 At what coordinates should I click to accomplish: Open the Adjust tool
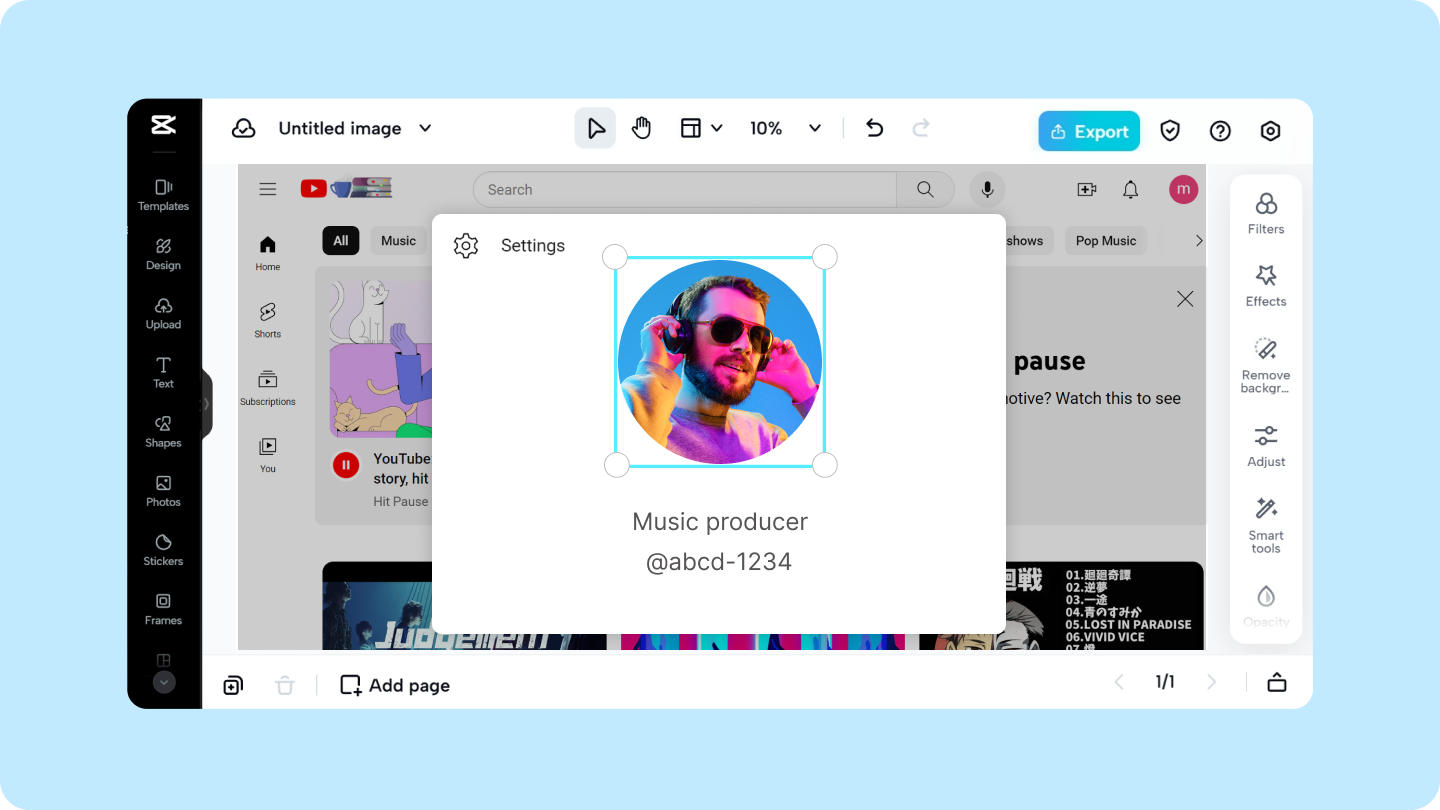point(1266,446)
